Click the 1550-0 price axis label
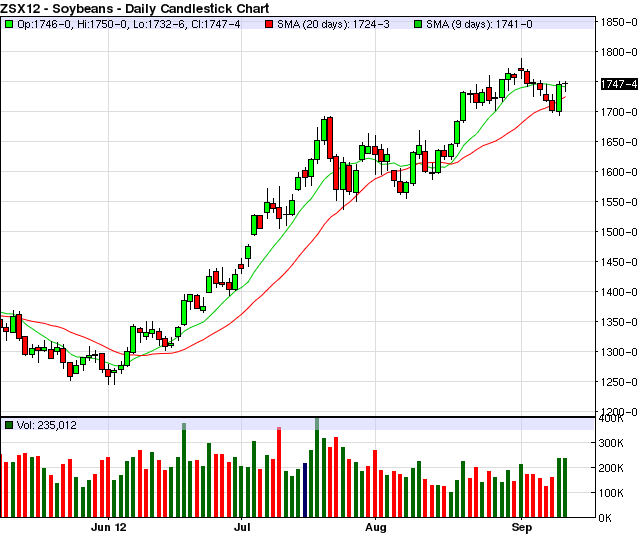Image resolution: width=640 pixels, height=536 pixels. tap(619, 202)
